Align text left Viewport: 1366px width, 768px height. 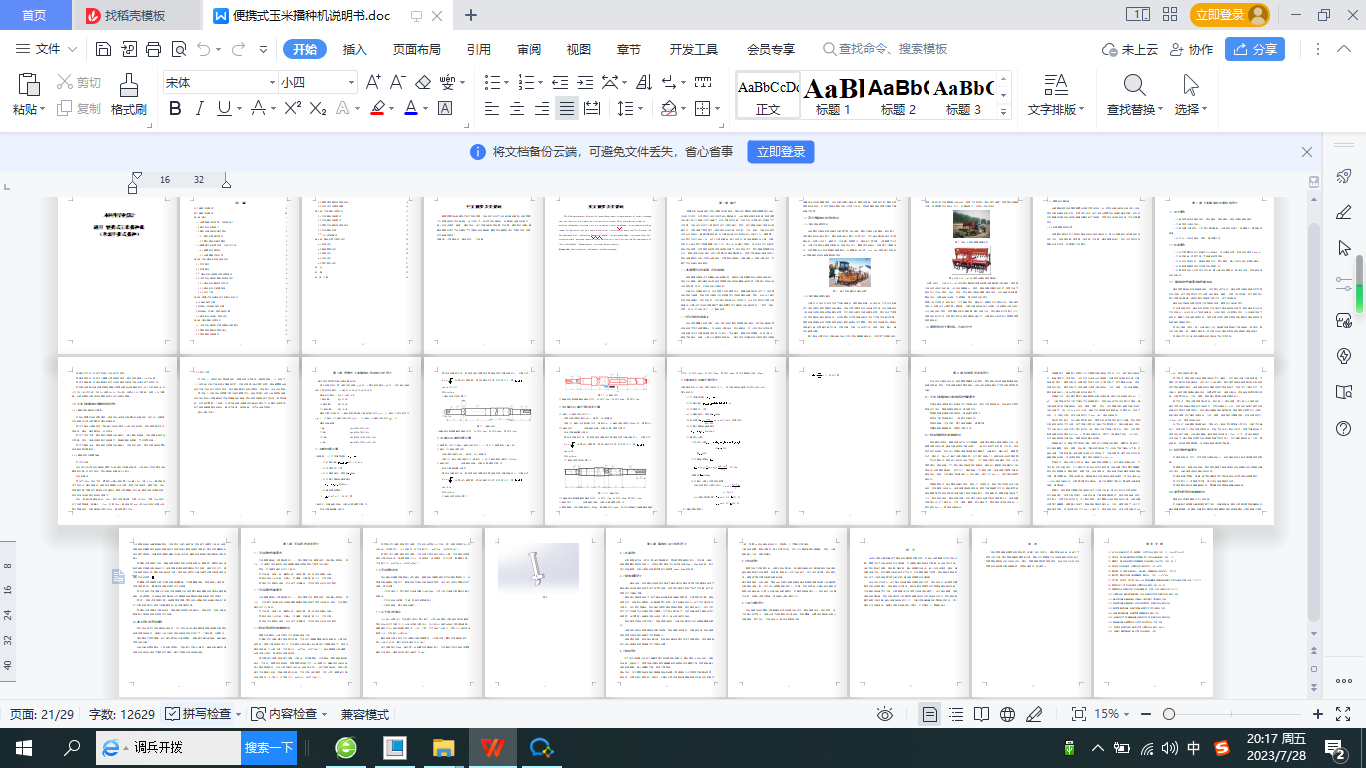pos(492,108)
